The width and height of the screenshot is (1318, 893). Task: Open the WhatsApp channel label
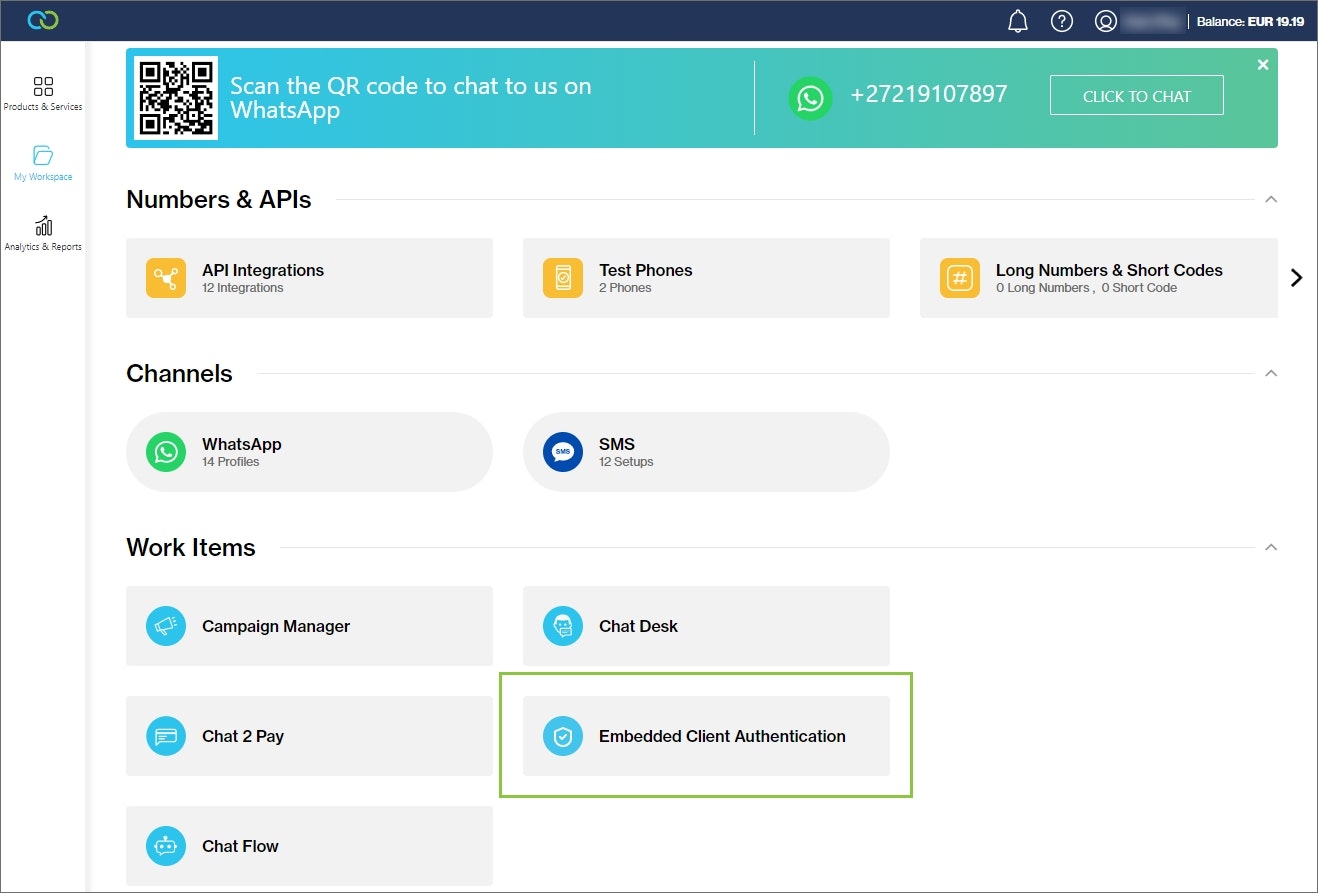coord(242,444)
